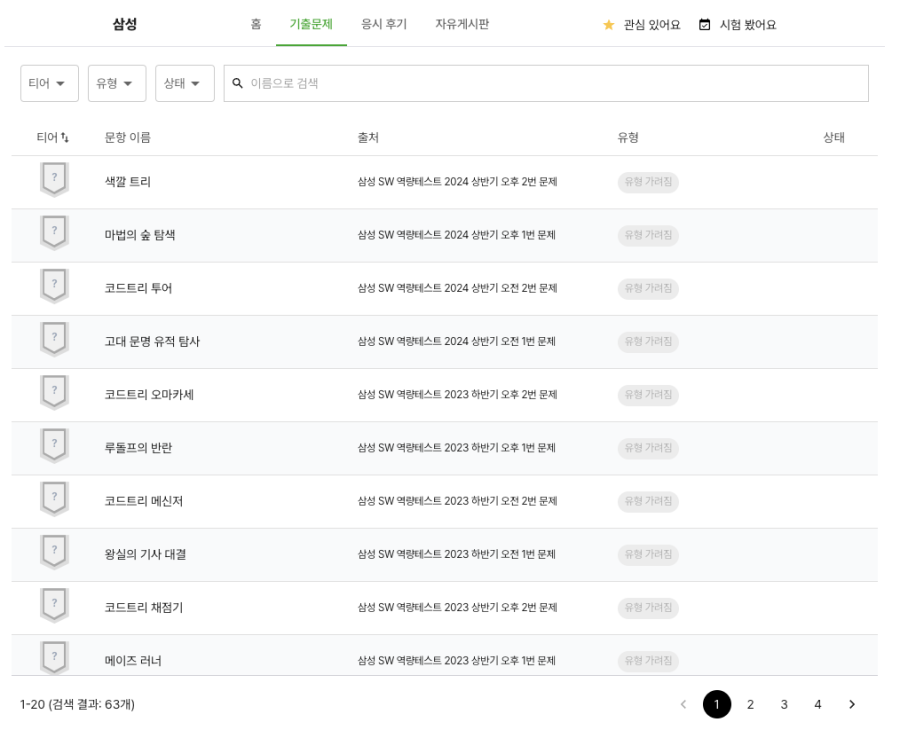900x730 pixels.
Task: Open the 루돌프의 반란 problem
Action: pyautogui.click(x=138, y=448)
